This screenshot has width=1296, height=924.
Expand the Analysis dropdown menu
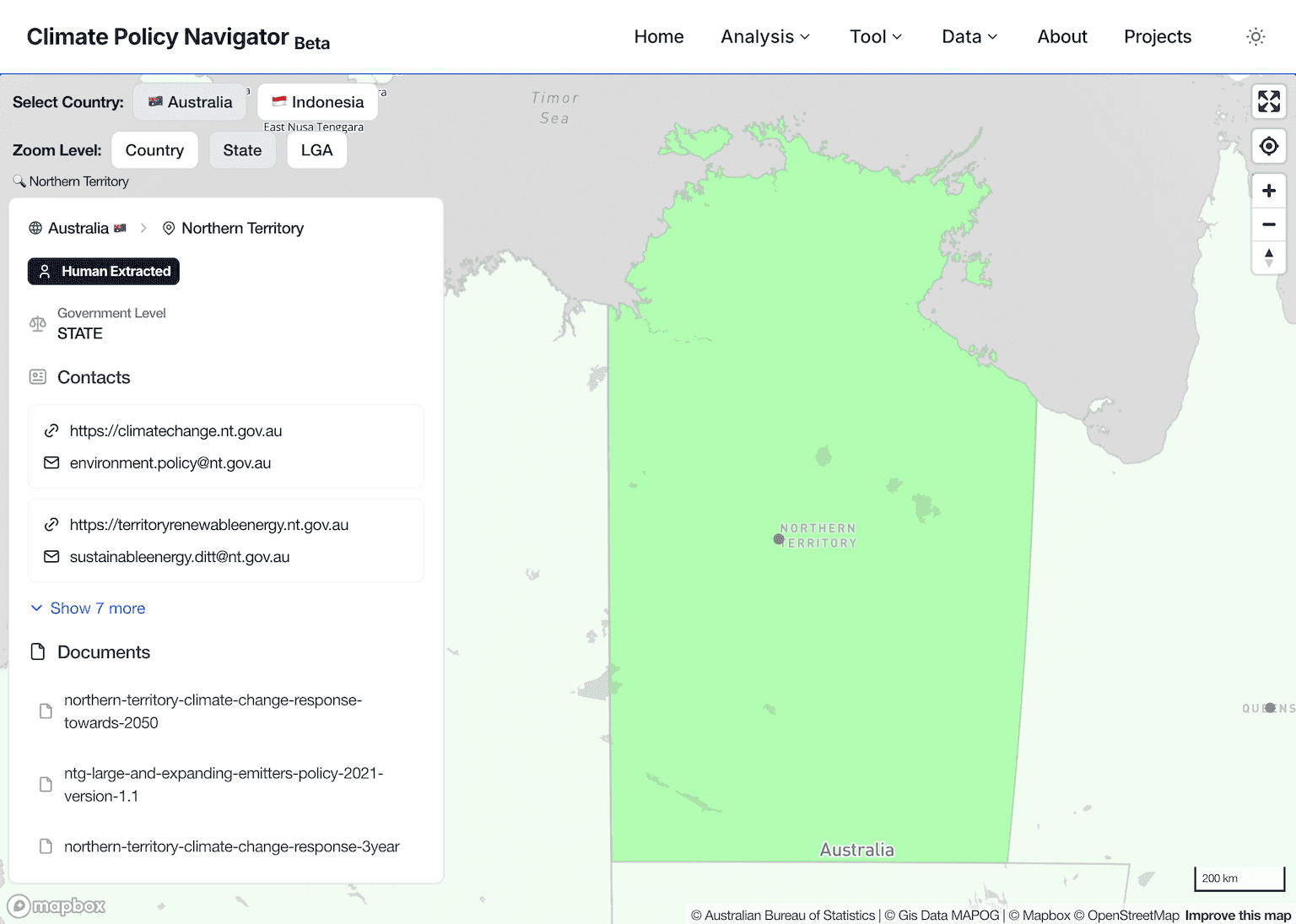click(764, 37)
